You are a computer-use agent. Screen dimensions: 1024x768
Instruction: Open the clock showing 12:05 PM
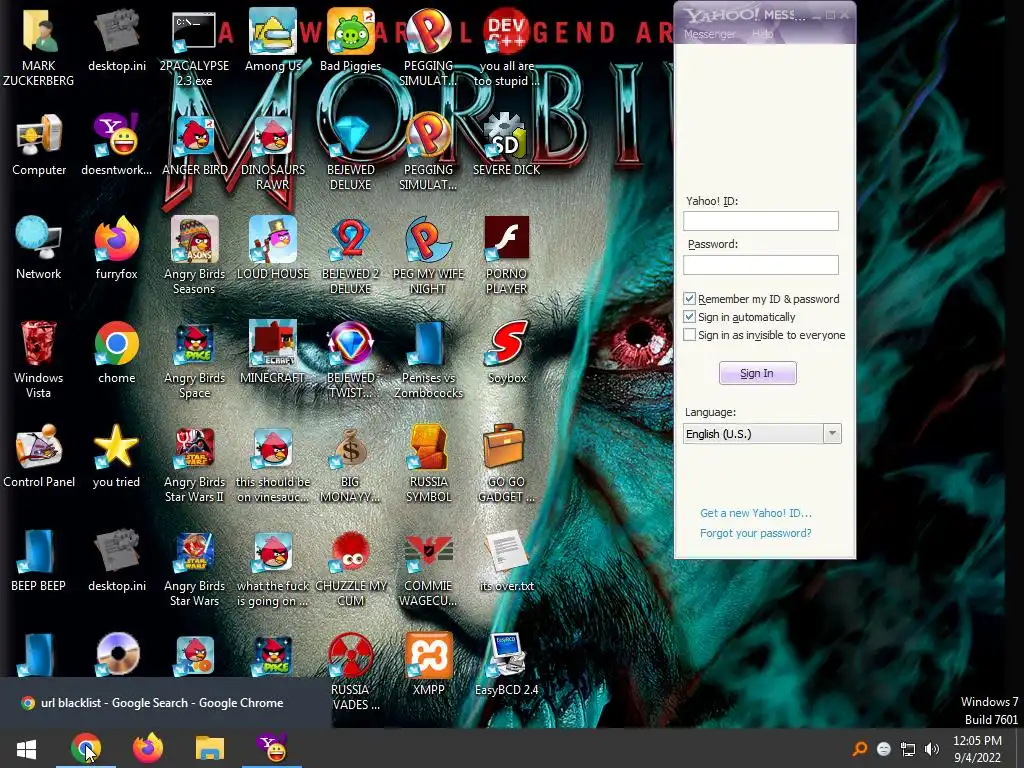[977, 749]
